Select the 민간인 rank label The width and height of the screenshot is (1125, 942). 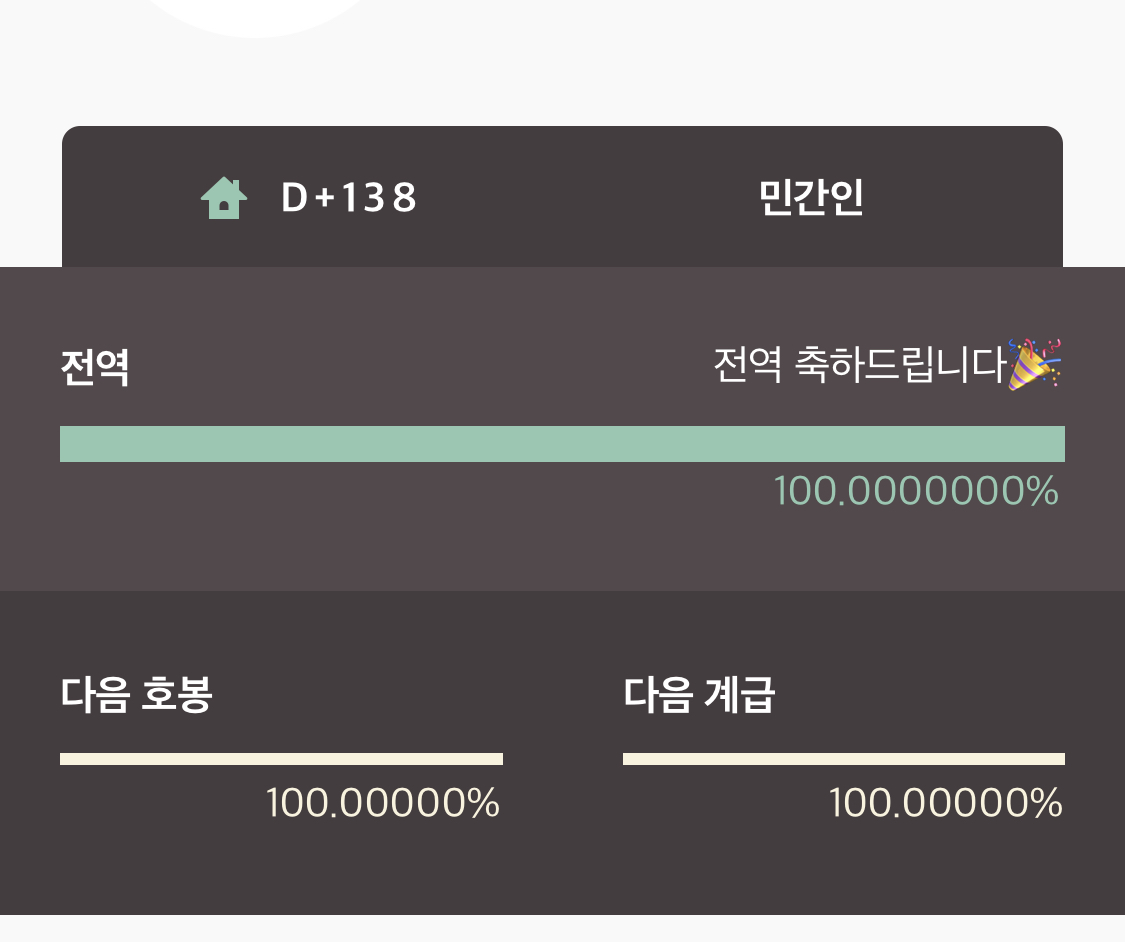(x=810, y=198)
